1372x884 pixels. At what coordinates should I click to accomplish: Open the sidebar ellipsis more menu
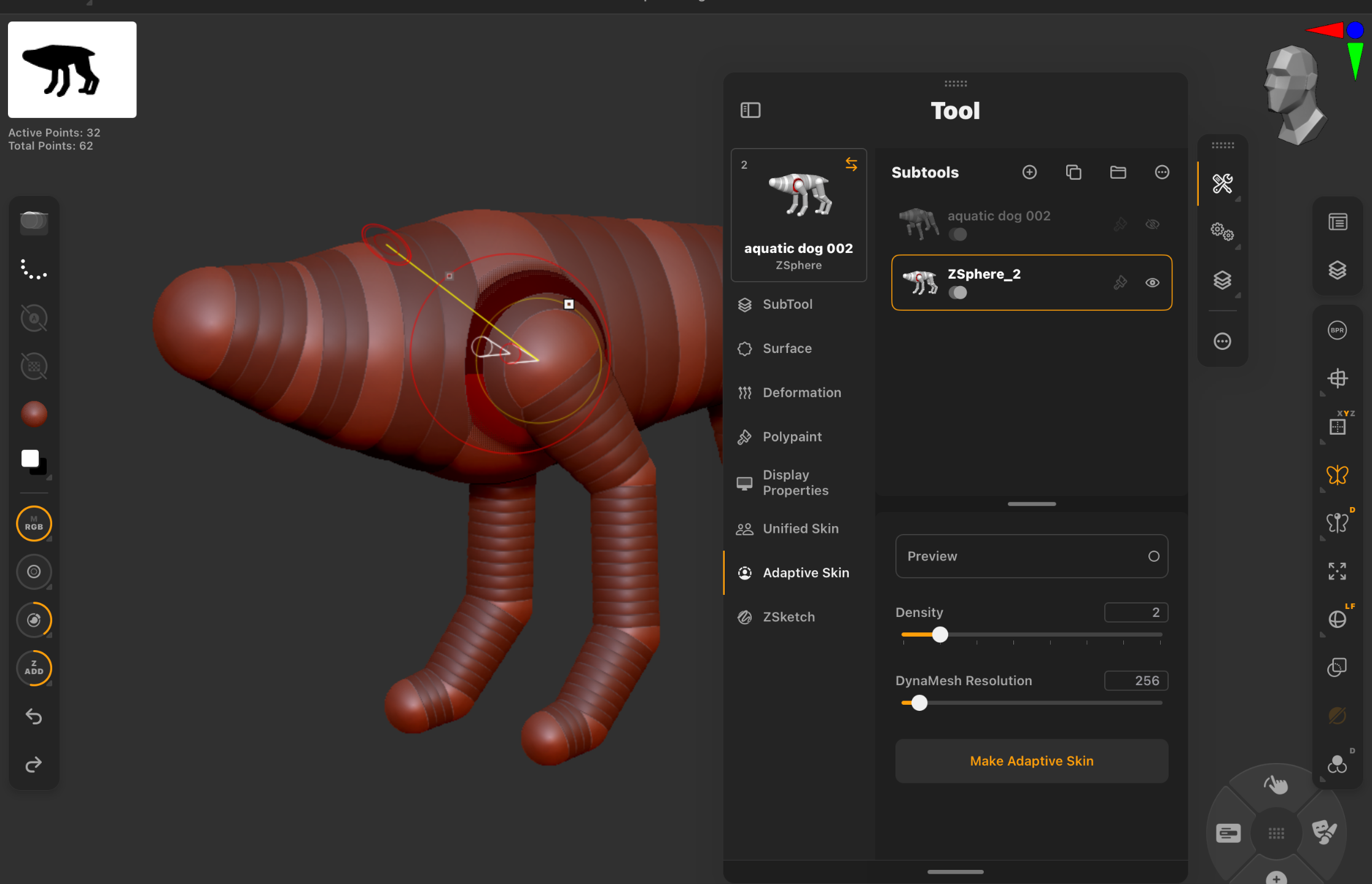1222,341
